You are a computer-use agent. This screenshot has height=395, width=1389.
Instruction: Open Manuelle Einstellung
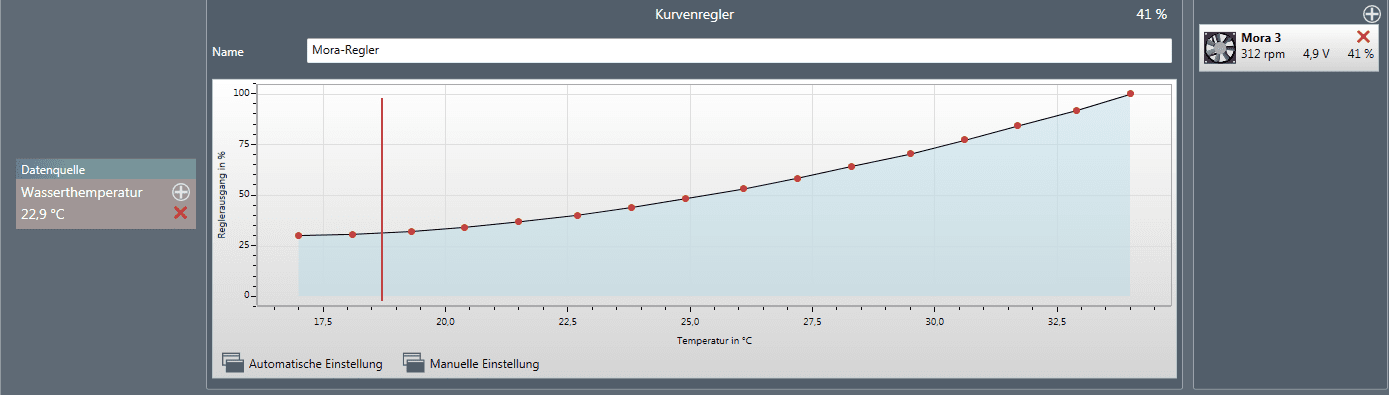click(x=470, y=364)
